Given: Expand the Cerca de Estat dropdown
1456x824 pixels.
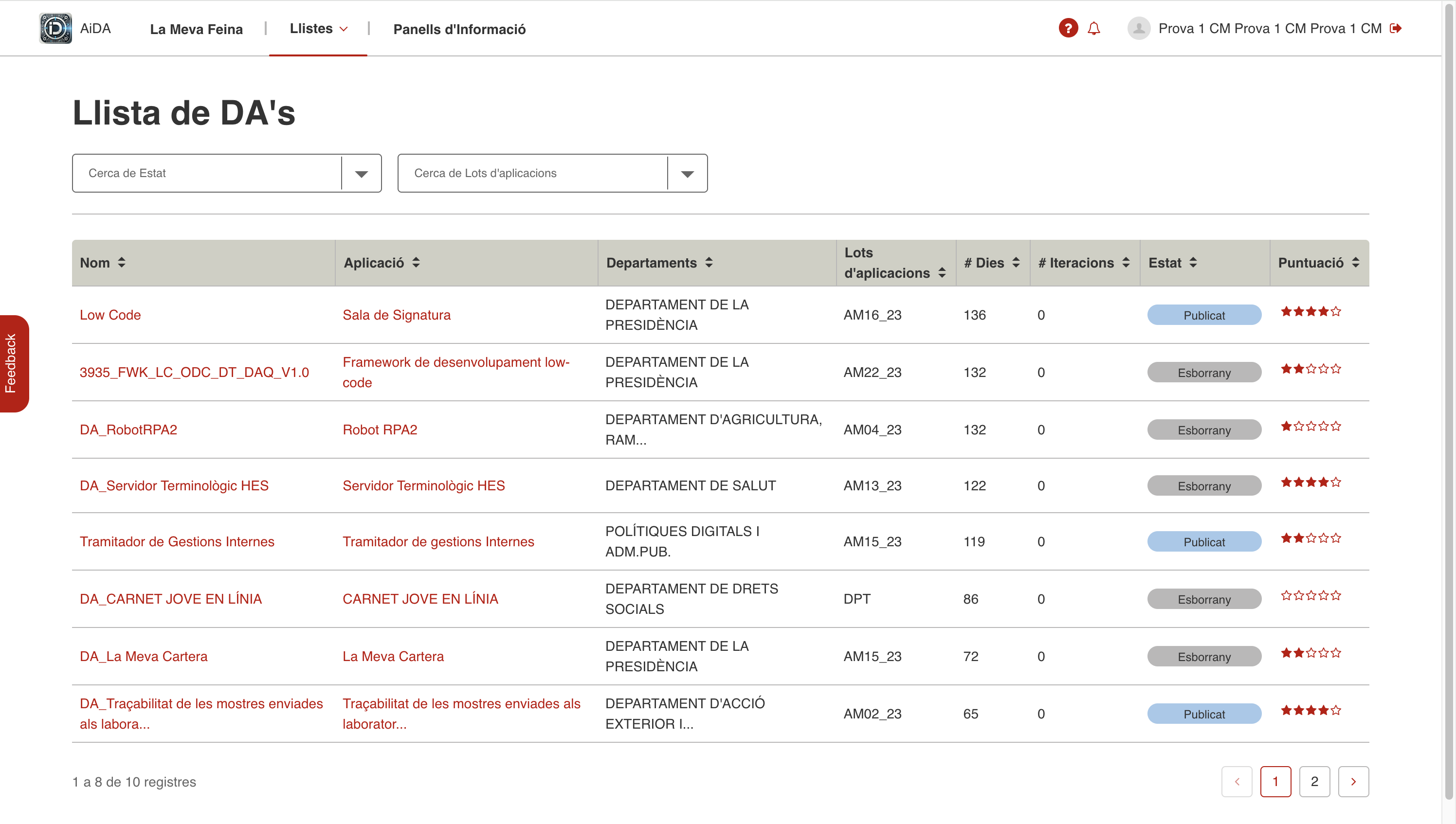Looking at the screenshot, I should [361, 174].
